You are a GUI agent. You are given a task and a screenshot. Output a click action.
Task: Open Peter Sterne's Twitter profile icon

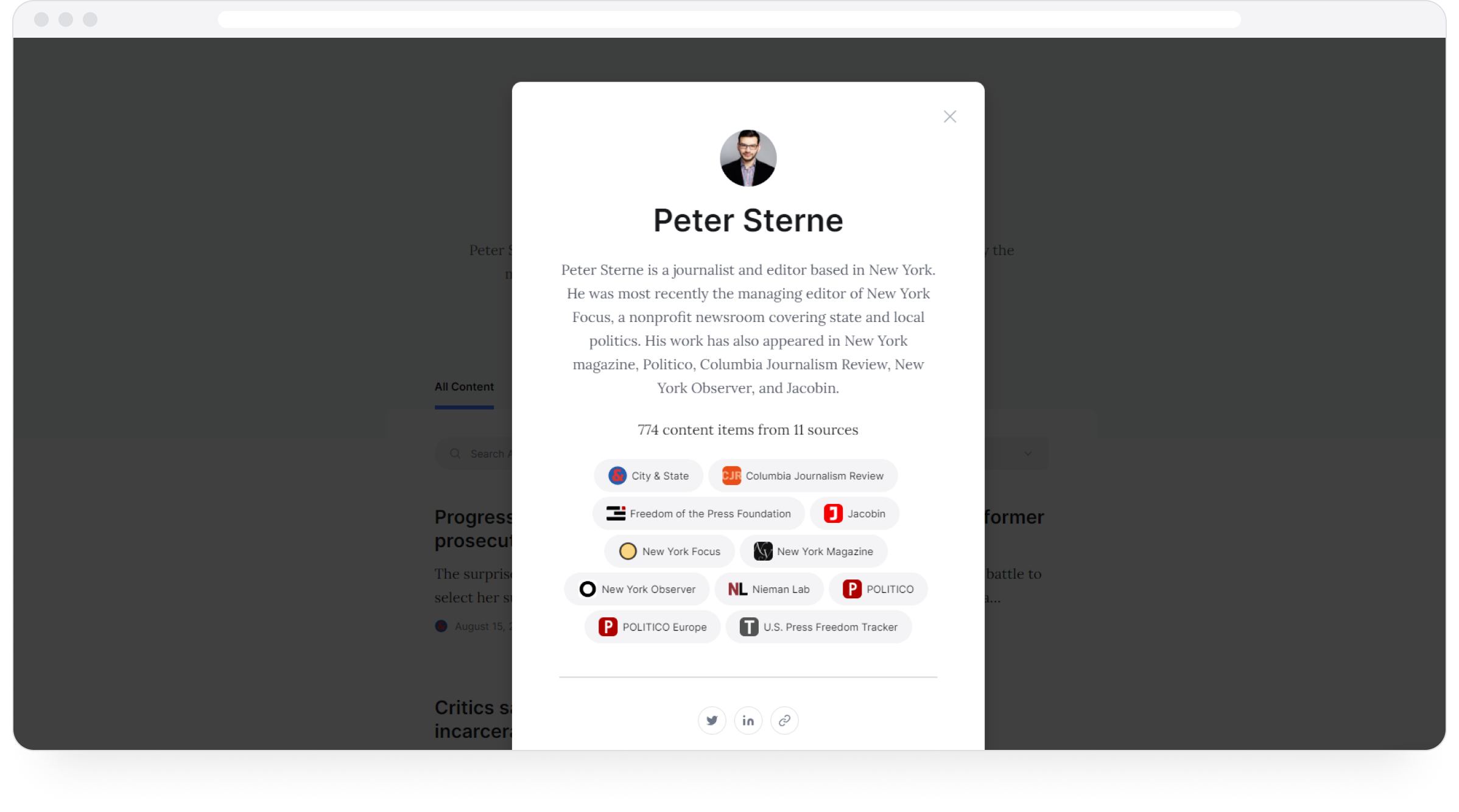click(x=711, y=721)
